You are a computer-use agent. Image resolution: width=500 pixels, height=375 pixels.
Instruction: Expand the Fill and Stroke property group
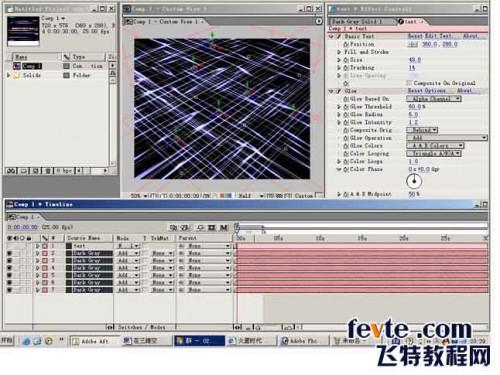(339, 52)
